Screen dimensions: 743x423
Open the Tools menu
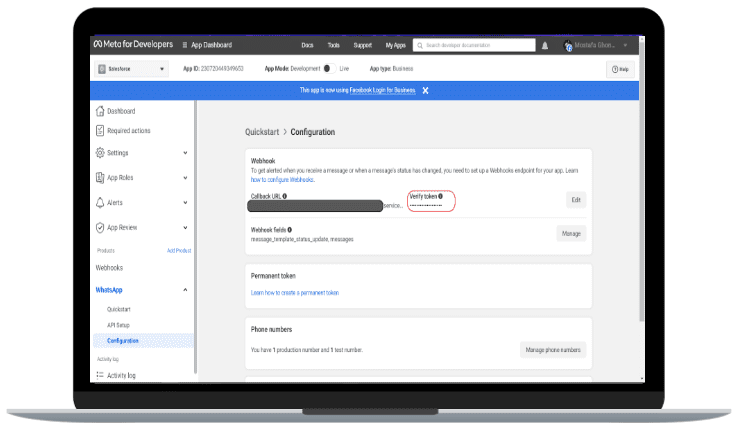(334, 45)
